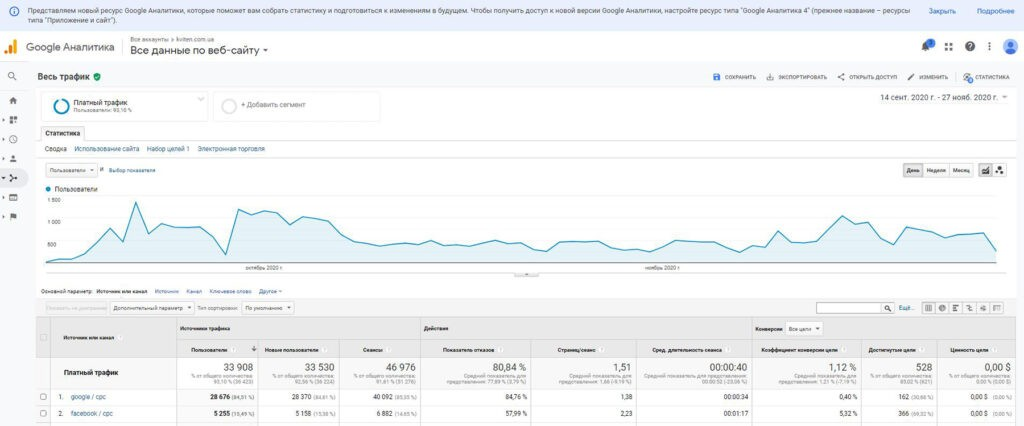This screenshot has height=426, width=1024.
Task: Open the Другое primary dimension dropdown
Action: [x=270, y=291]
